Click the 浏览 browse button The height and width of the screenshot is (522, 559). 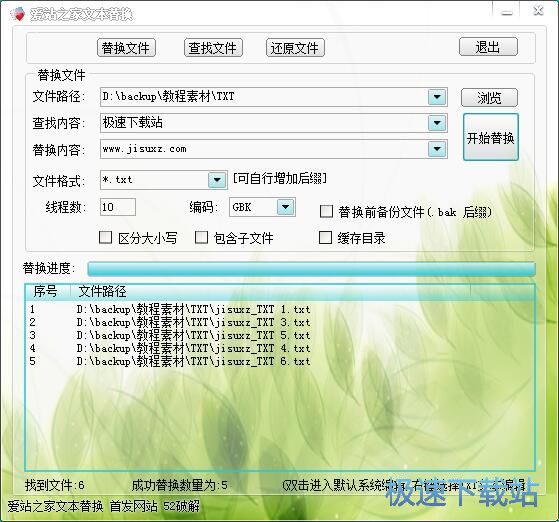[x=489, y=98]
